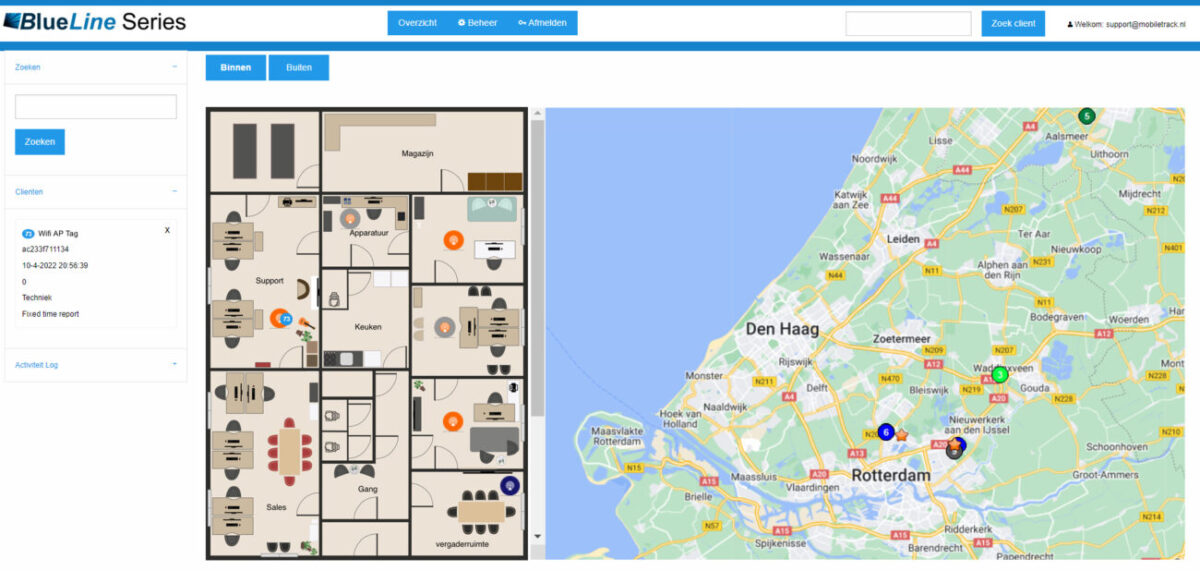This screenshot has width=1200, height=571.
Task: Click the orange star marker beside marker 6
Action: 901,435
